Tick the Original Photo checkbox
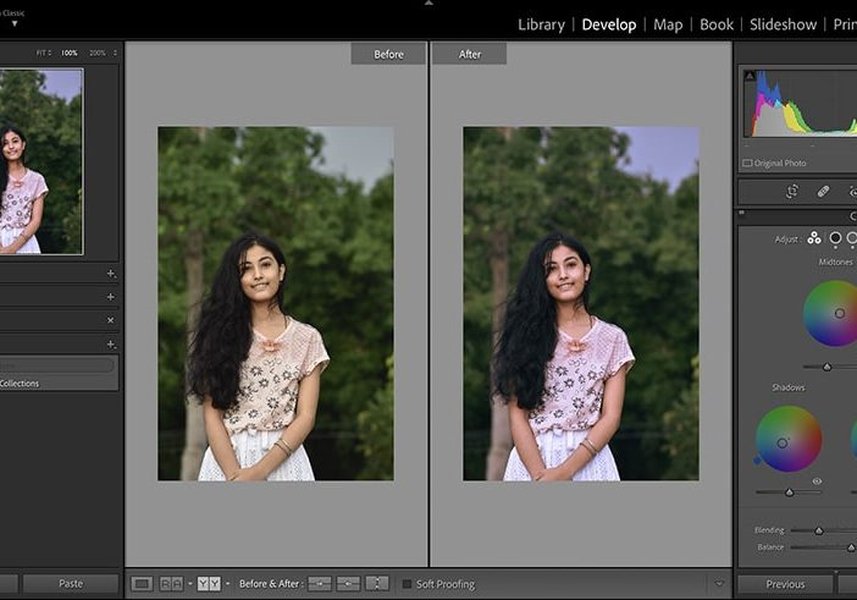 (x=747, y=163)
